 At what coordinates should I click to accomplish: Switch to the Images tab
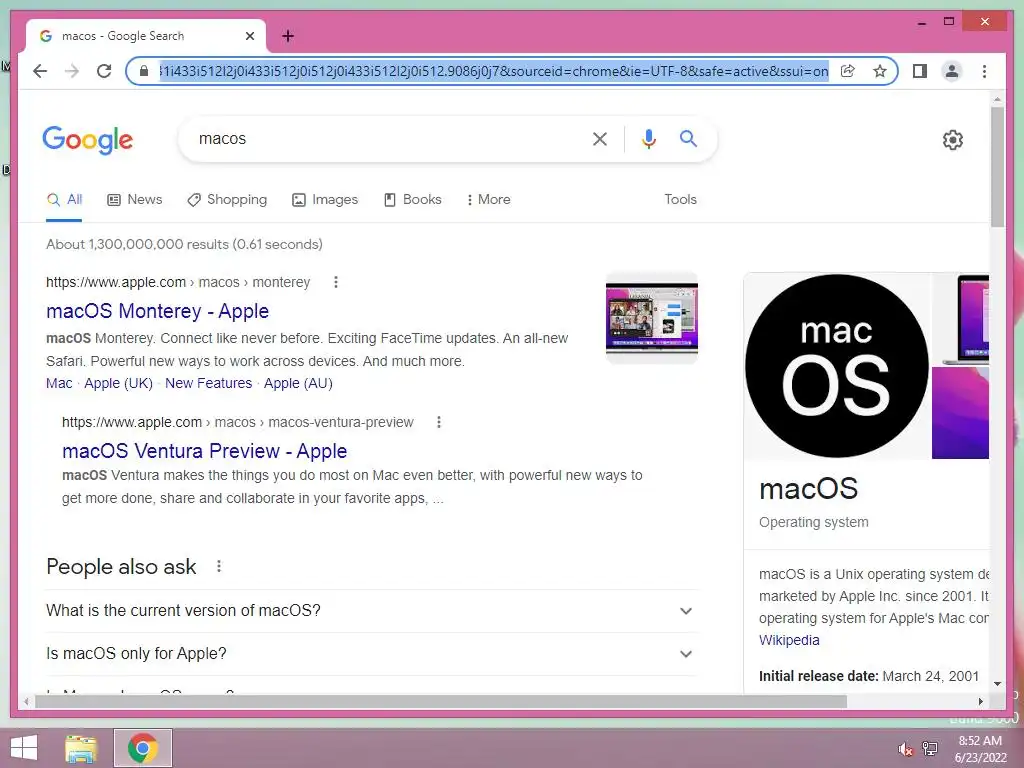click(325, 200)
